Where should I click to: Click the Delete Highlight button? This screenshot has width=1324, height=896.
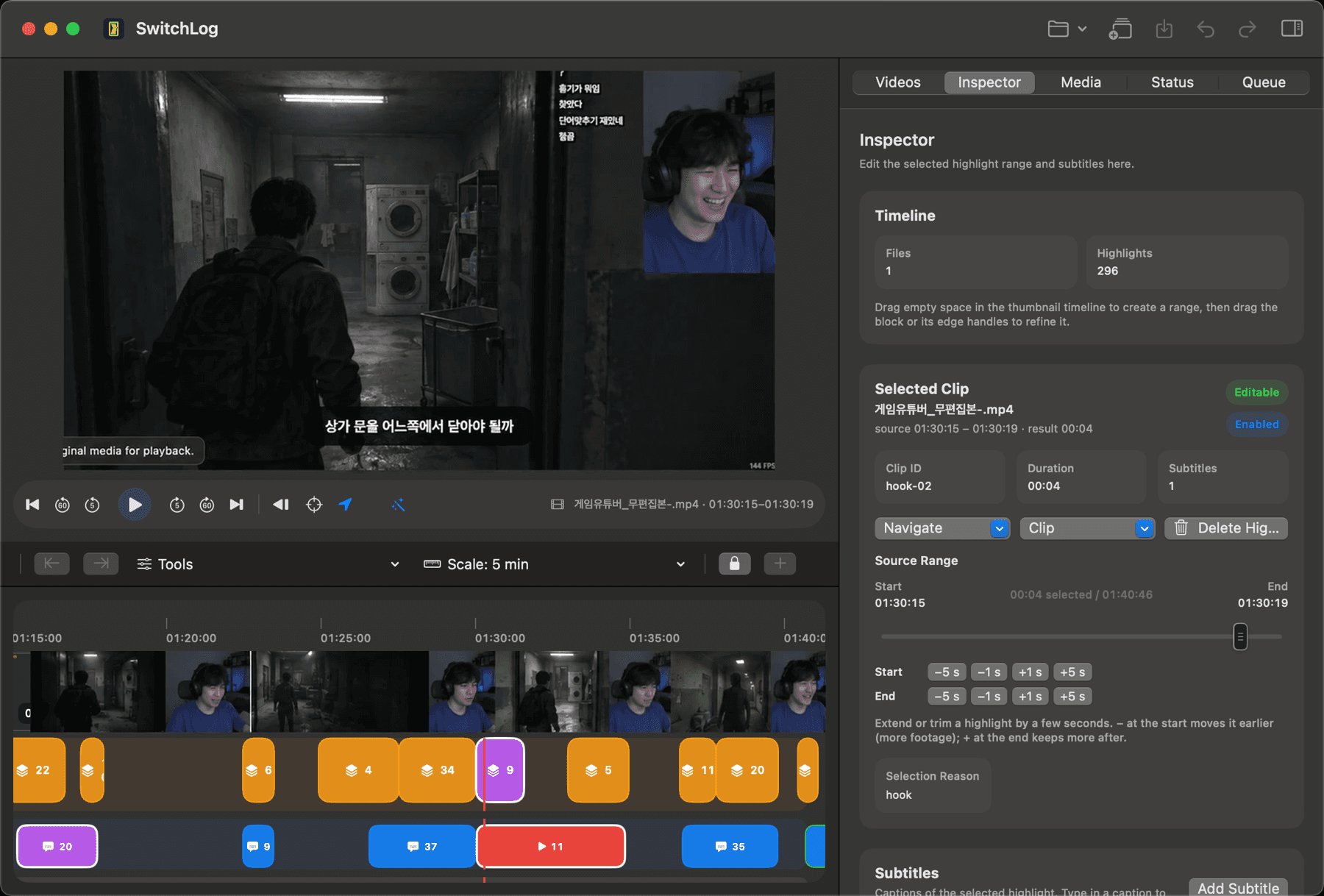tap(1226, 528)
